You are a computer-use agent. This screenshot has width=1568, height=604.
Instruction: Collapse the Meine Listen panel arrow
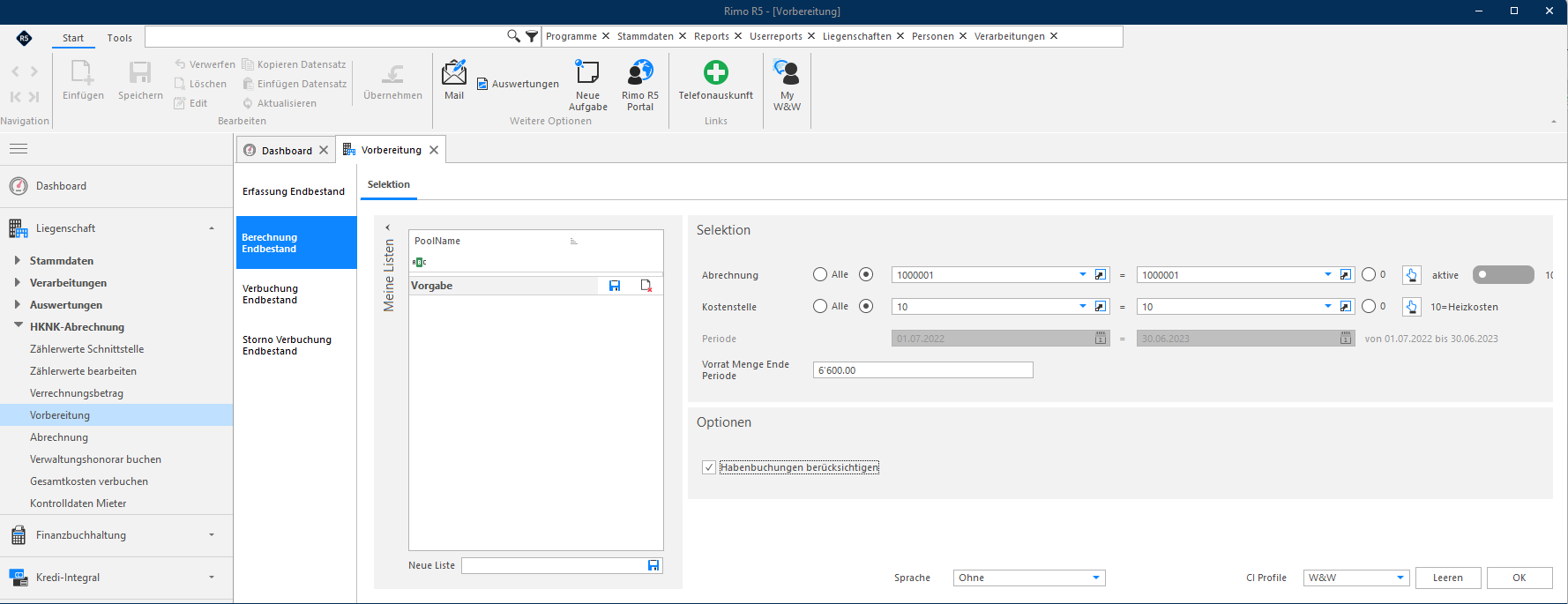[x=387, y=227]
